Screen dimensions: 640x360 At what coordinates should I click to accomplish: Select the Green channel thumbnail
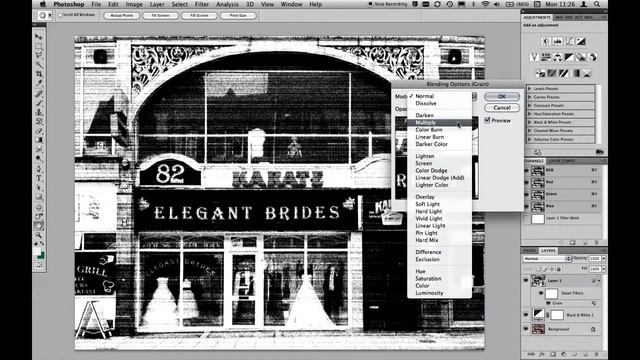point(538,194)
